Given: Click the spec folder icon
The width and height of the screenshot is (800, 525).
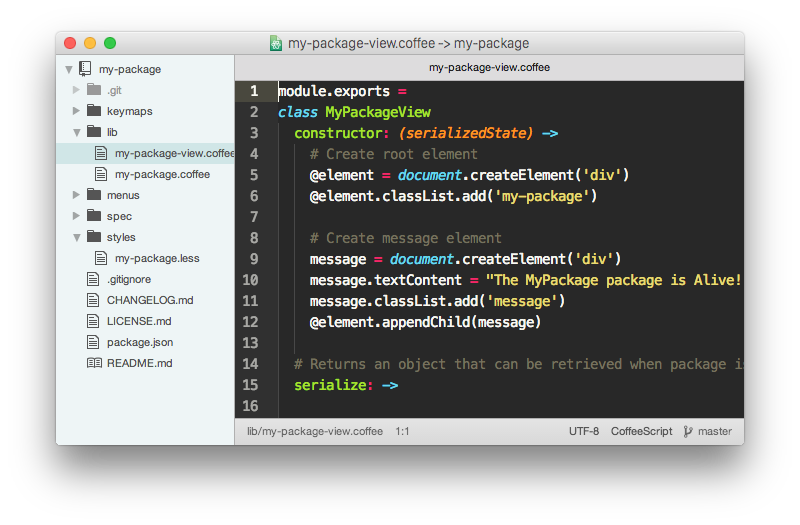Looking at the screenshot, I should [94, 216].
